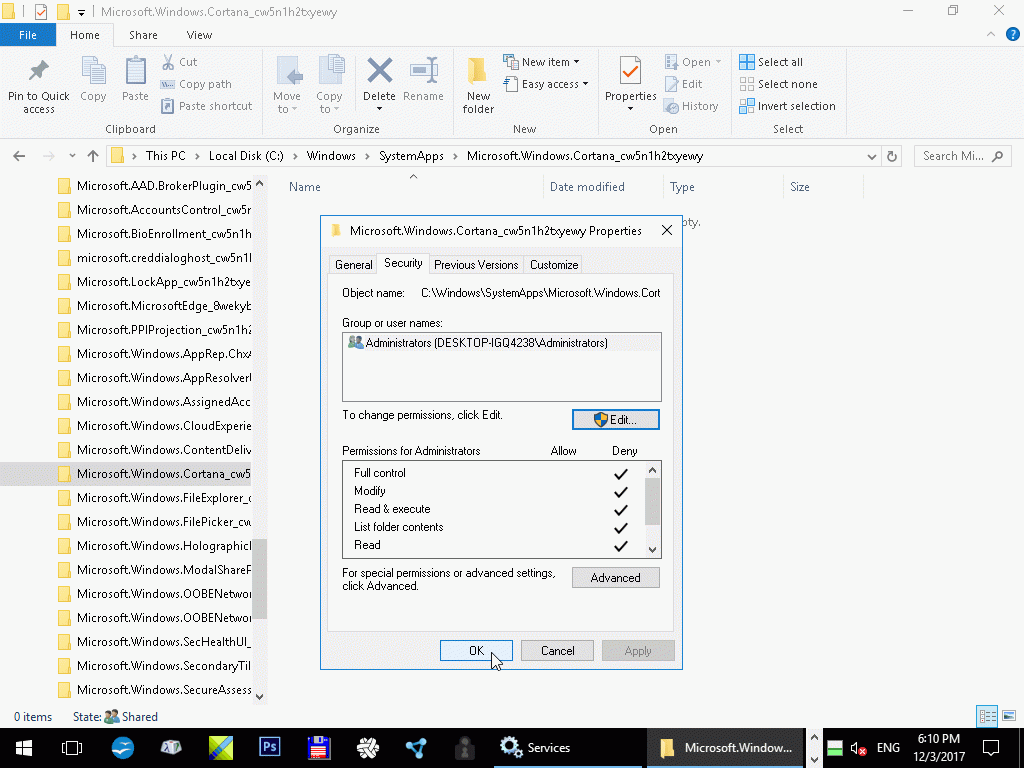Go back with the Back arrow
The image size is (1024, 768).
[20, 156]
